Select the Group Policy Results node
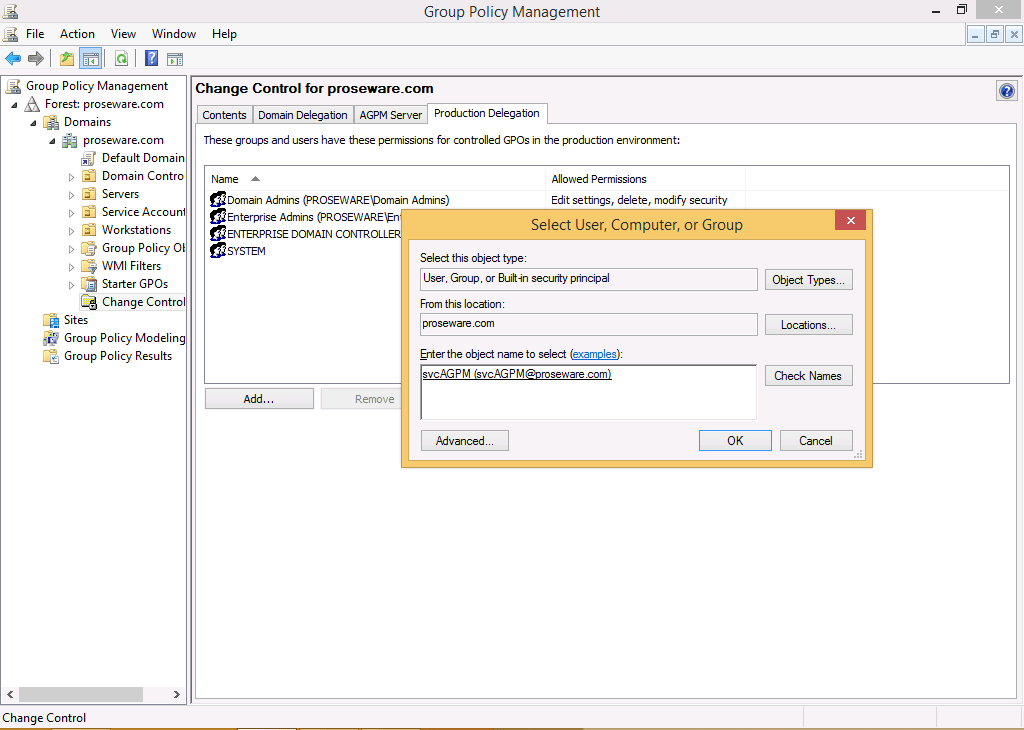The width and height of the screenshot is (1024, 730). pos(117,356)
